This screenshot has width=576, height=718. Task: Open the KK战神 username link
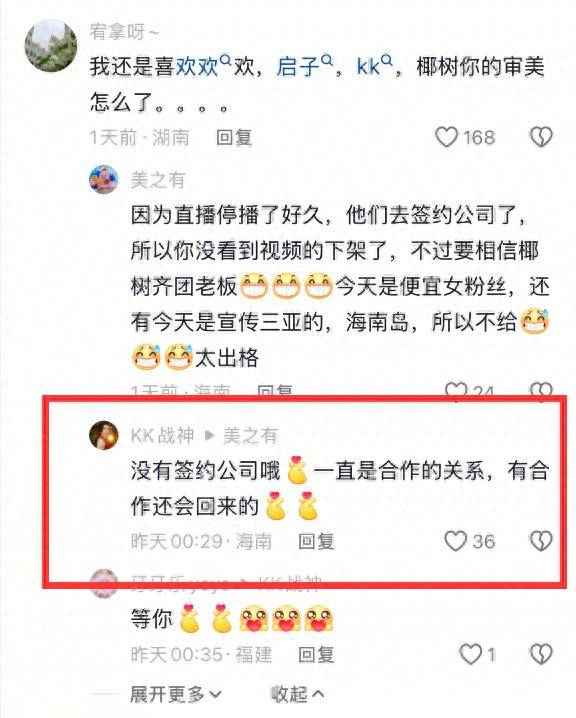click(x=162, y=435)
